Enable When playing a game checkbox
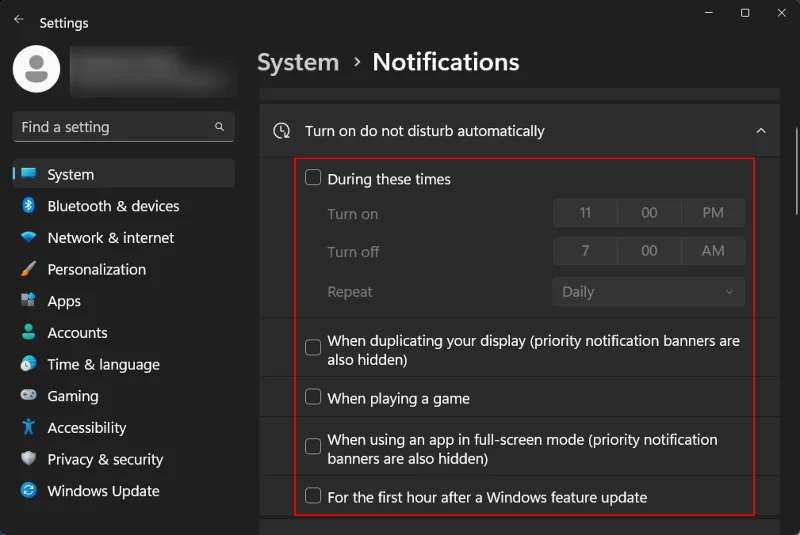Viewport: 800px width, 535px height. (x=313, y=396)
